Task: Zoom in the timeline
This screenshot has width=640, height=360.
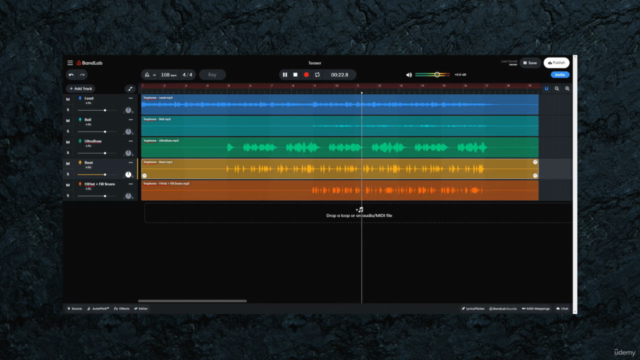Action: [567, 89]
